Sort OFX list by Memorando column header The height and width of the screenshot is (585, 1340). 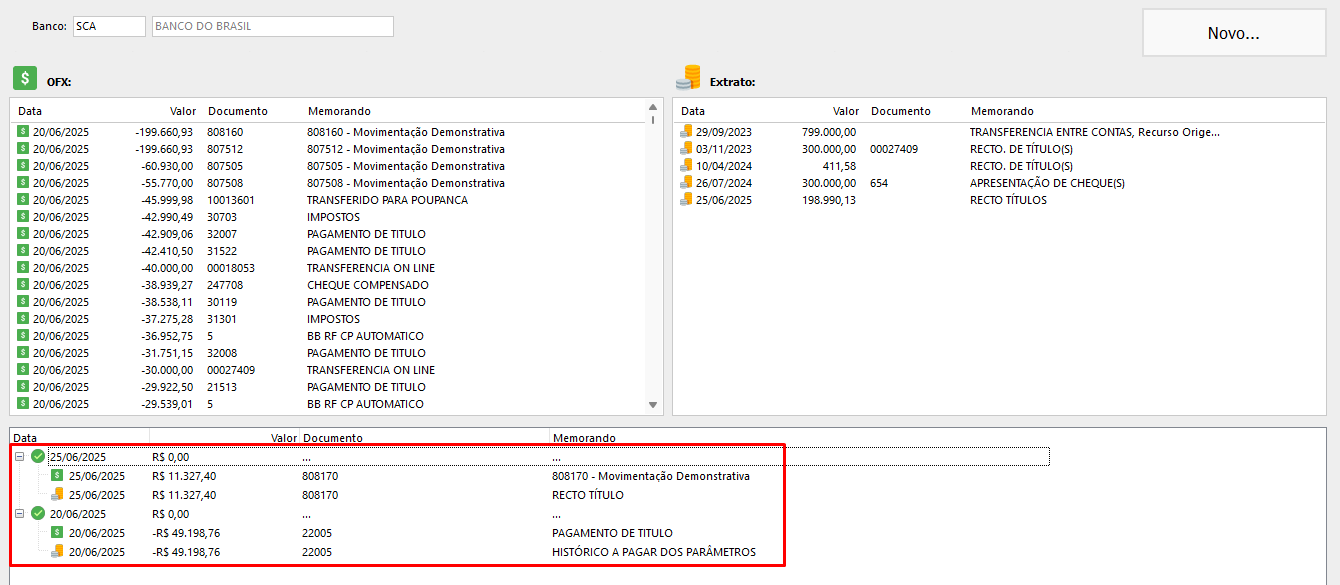(340, 111)
